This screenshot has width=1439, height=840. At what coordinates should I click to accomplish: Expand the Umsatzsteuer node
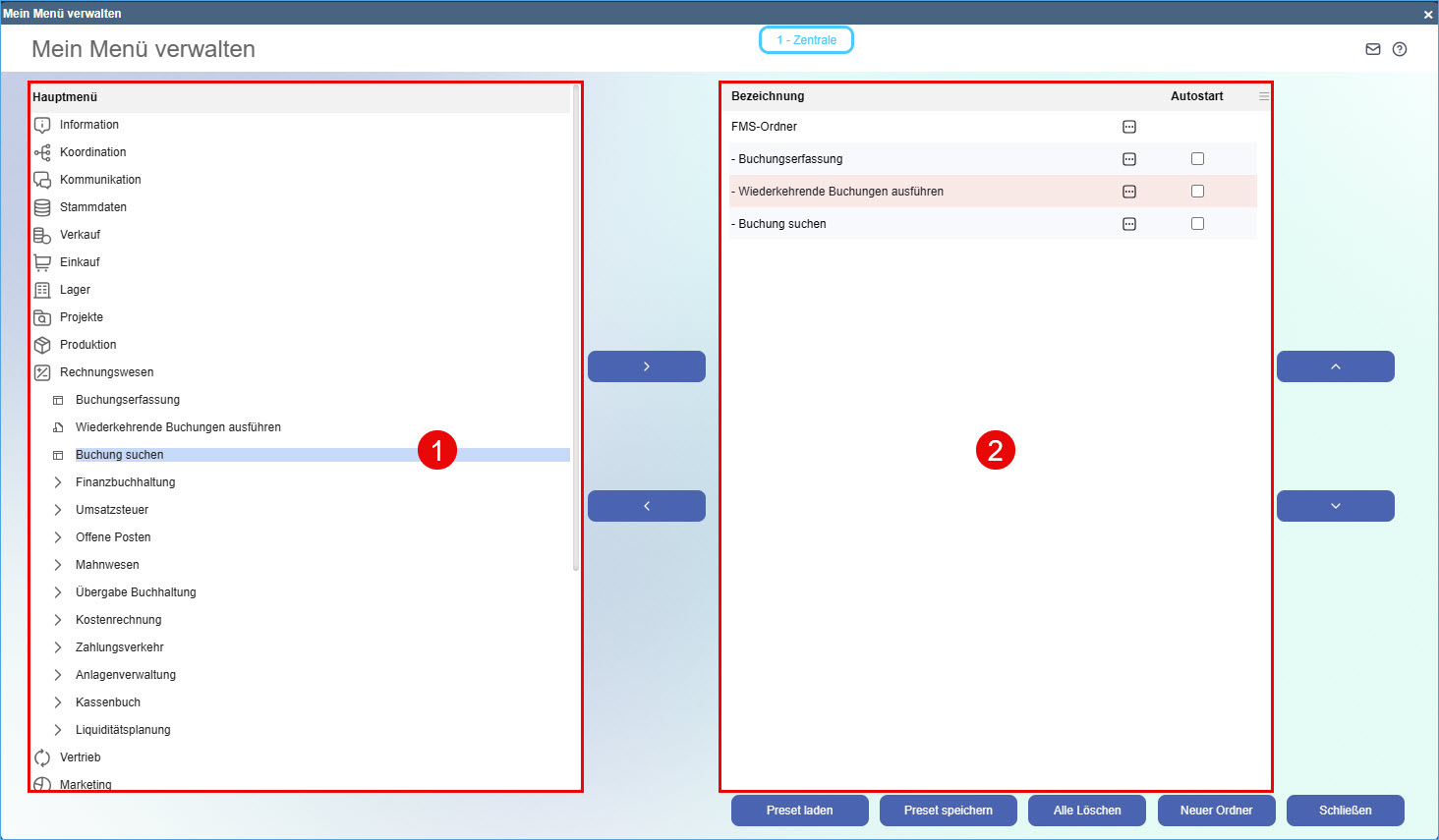point(58,510)
